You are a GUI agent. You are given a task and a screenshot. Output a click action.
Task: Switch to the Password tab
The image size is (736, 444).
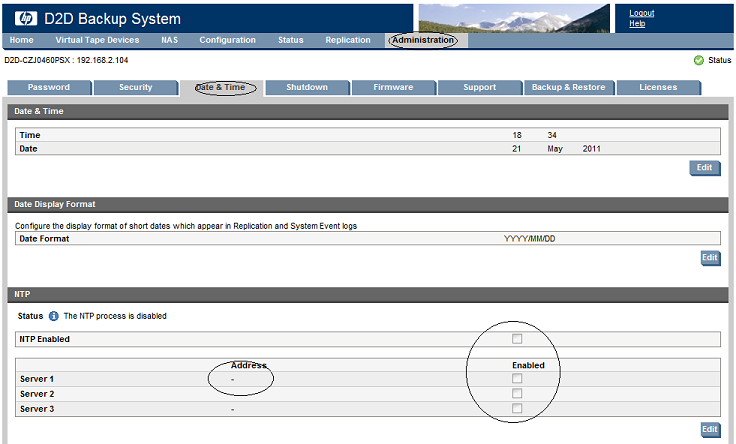coord(49,87)
